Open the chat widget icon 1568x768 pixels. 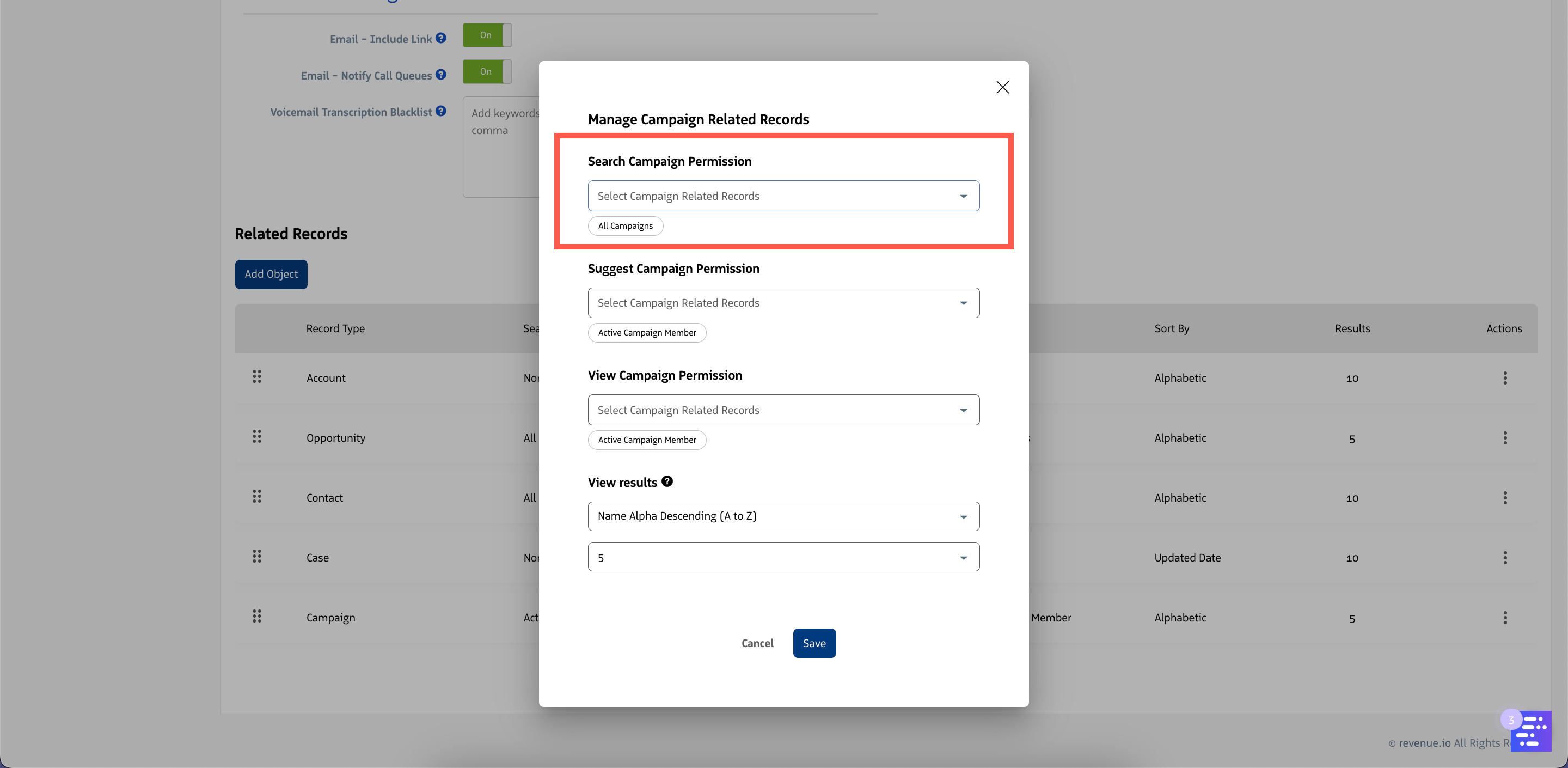(x=1532, y=731)
